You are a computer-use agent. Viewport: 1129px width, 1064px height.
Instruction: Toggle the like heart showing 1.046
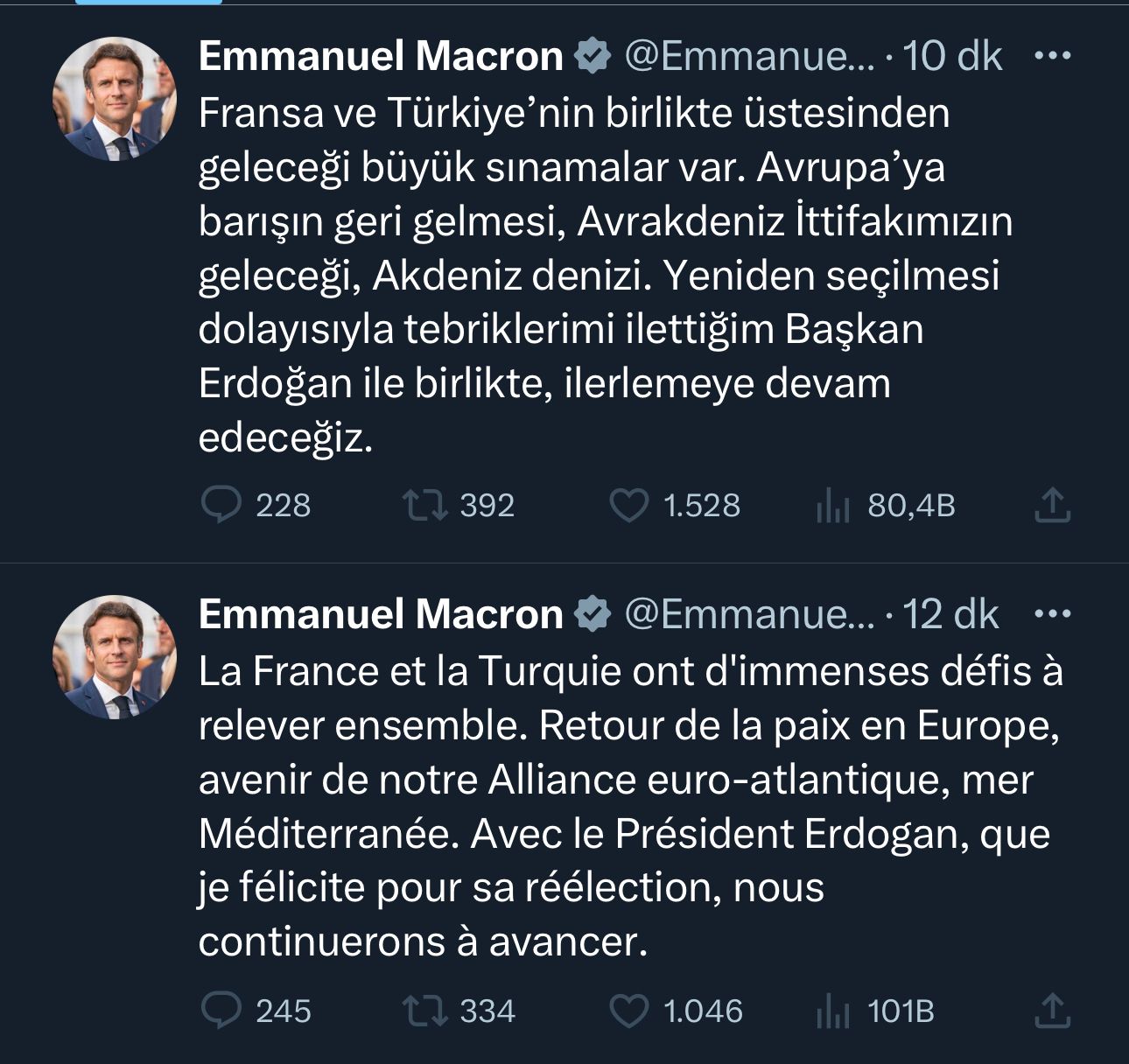(x=629, y=1012)
